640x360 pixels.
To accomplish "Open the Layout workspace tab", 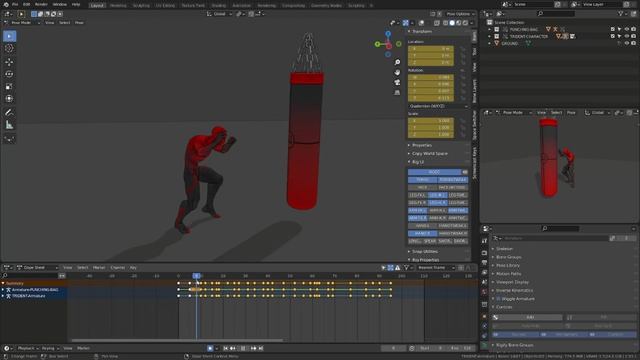I will point(97,5).
